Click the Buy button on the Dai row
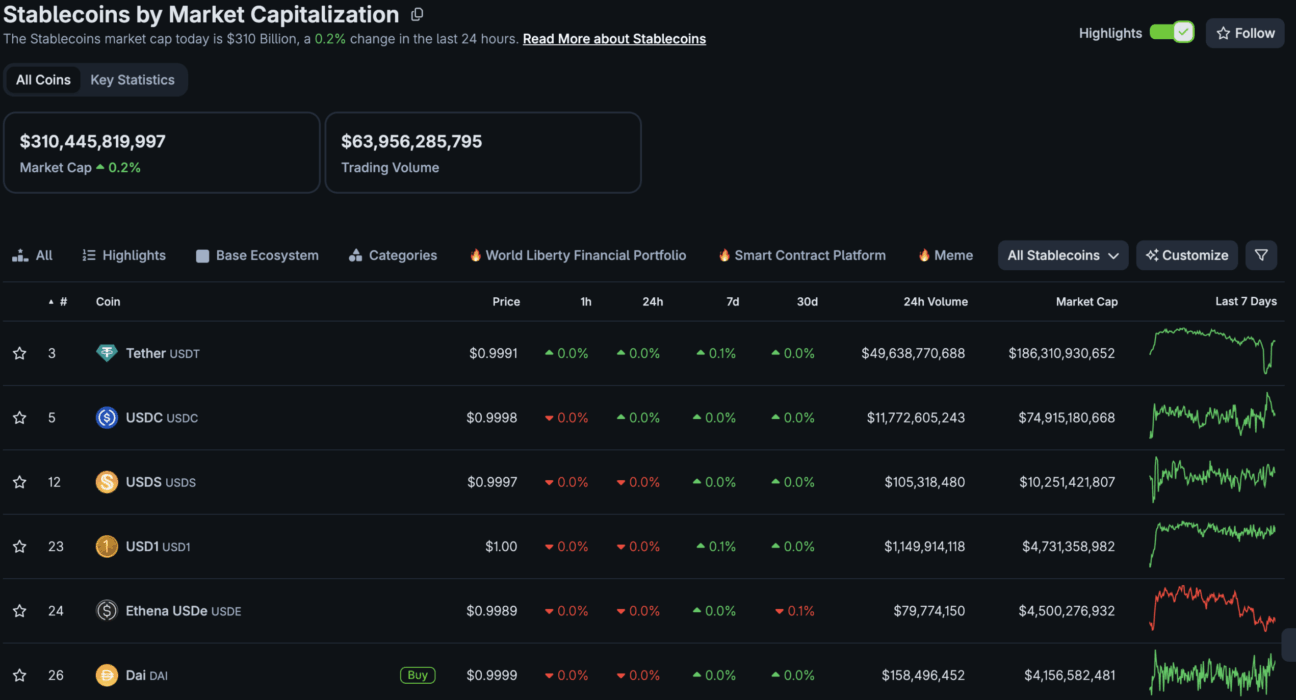This screenshot has height=700, width=1296. (418, 675)
